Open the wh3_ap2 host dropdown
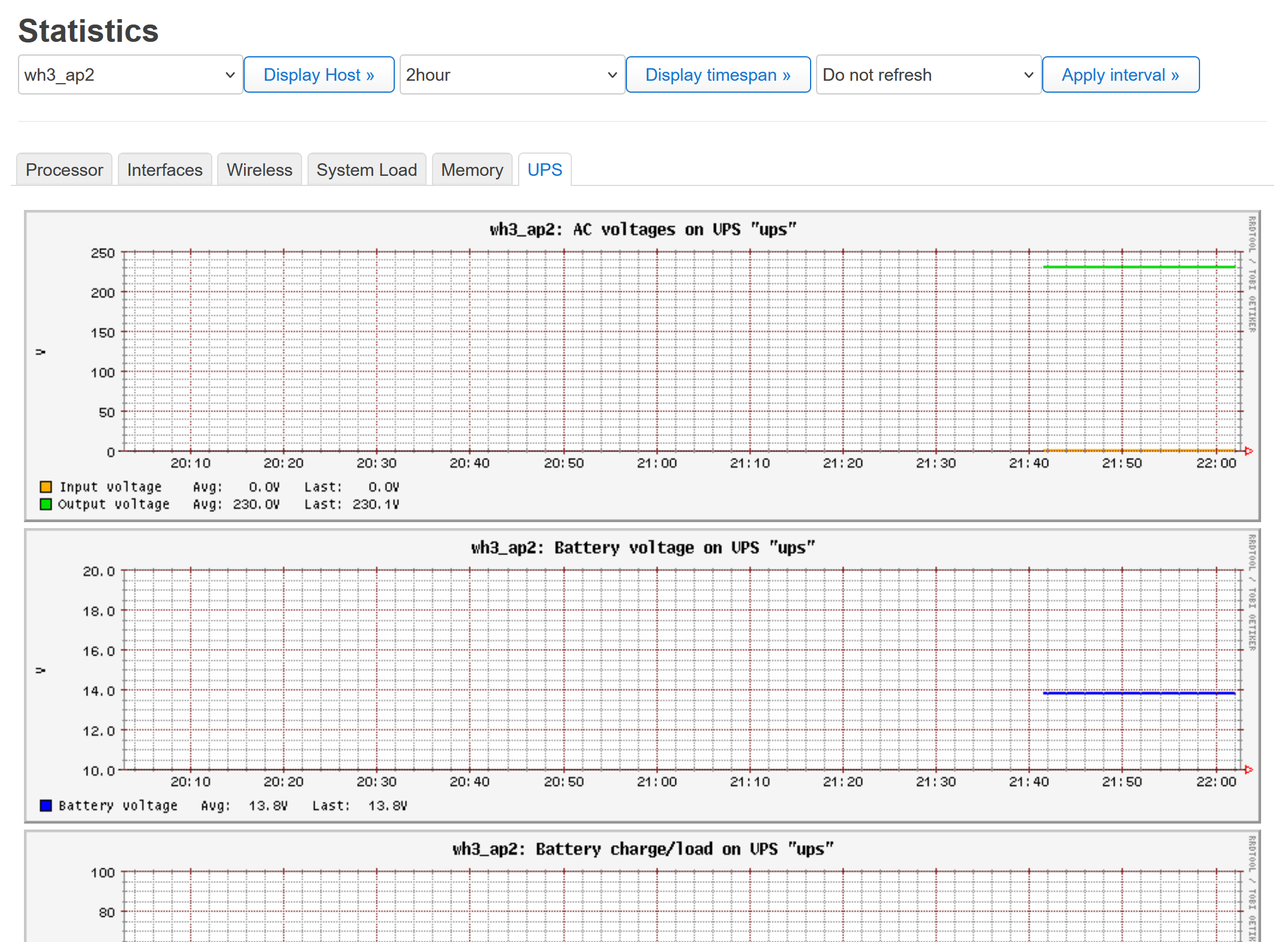Screen dimensions: 1288x942 point(130,75)
